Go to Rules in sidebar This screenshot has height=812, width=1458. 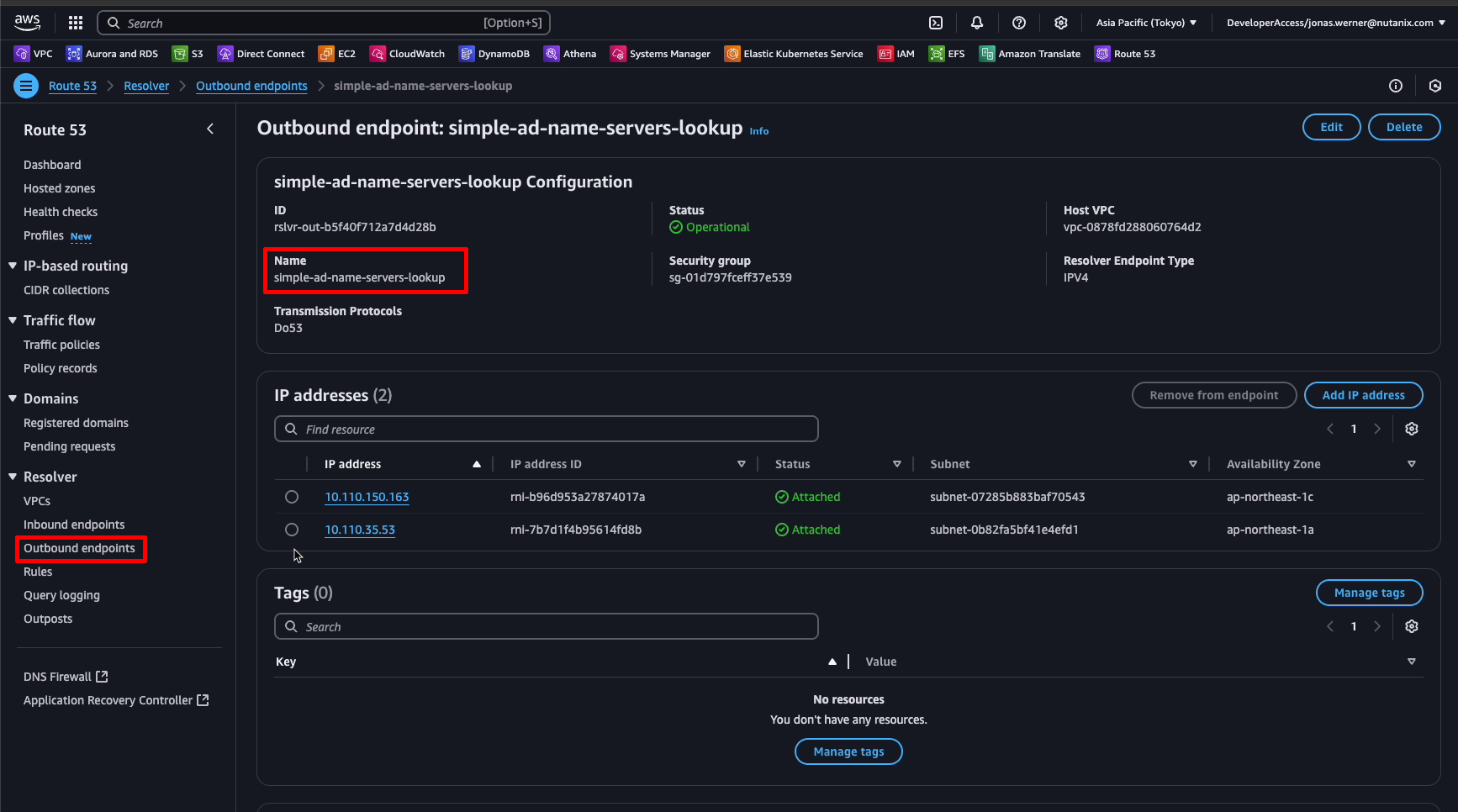(x=38, y=572)
